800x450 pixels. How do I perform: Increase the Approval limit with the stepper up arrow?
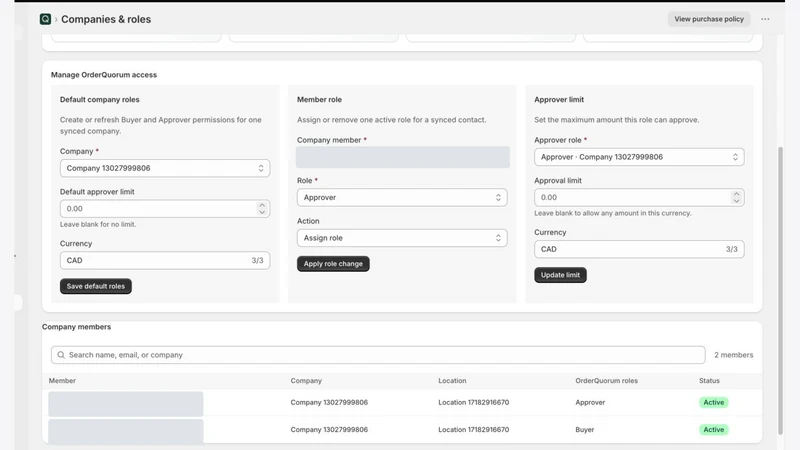tap(736, 194)
